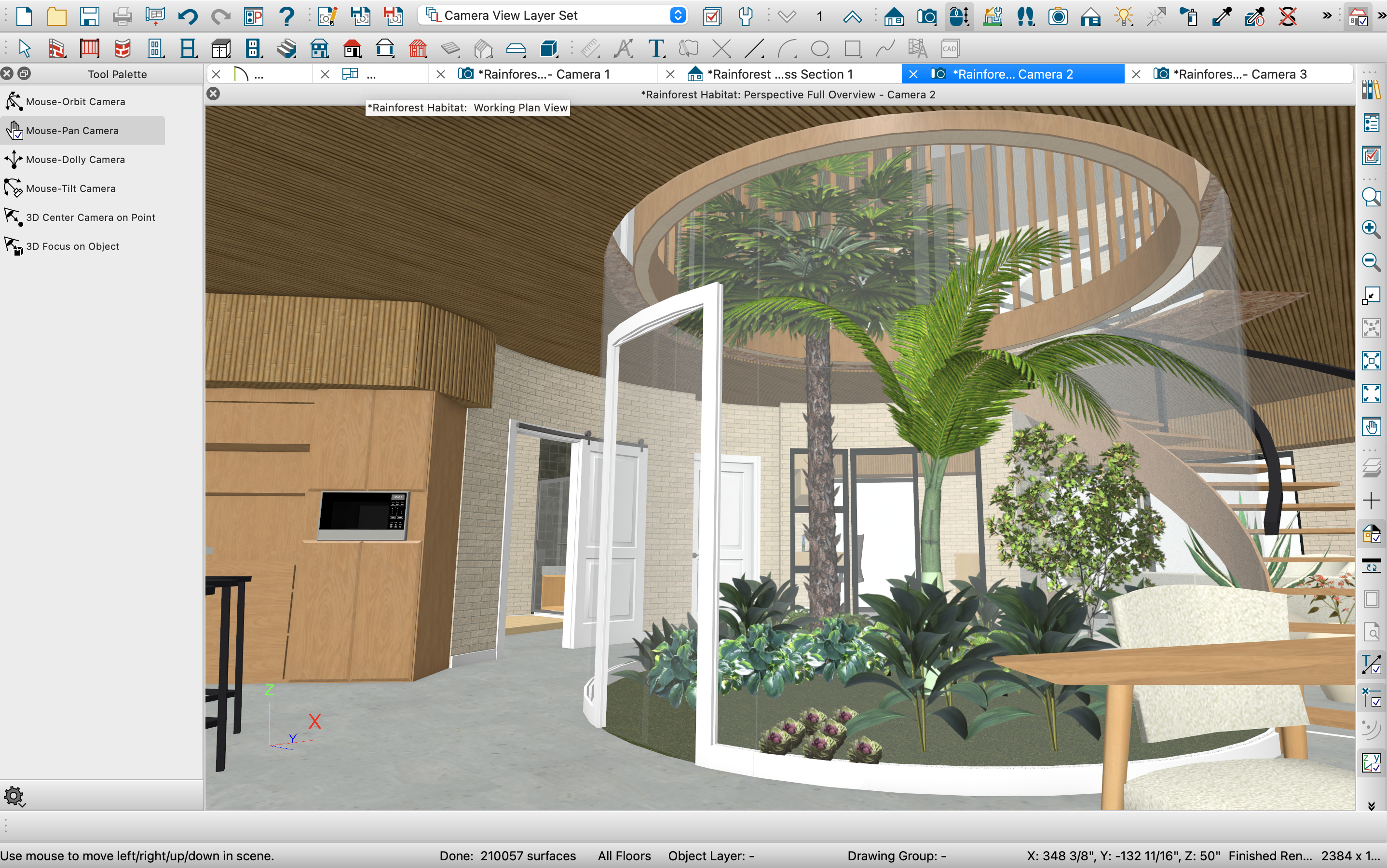1387x868 pixels.
Task: Select the All Floors layer dropdown in status bar
Action: point(624,855)
